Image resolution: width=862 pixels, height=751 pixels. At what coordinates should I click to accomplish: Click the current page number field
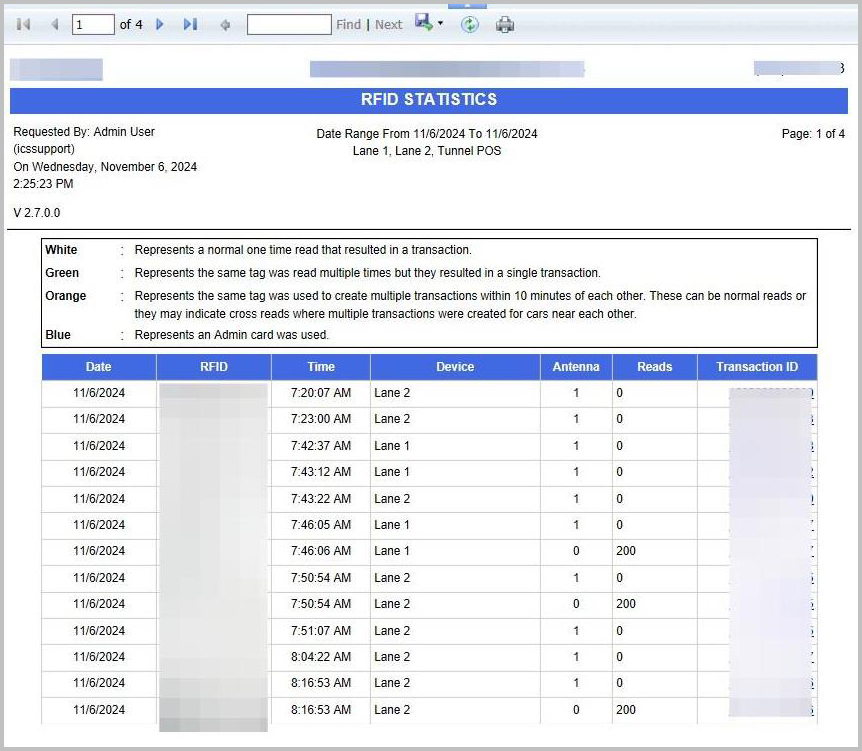coord(93,25)
